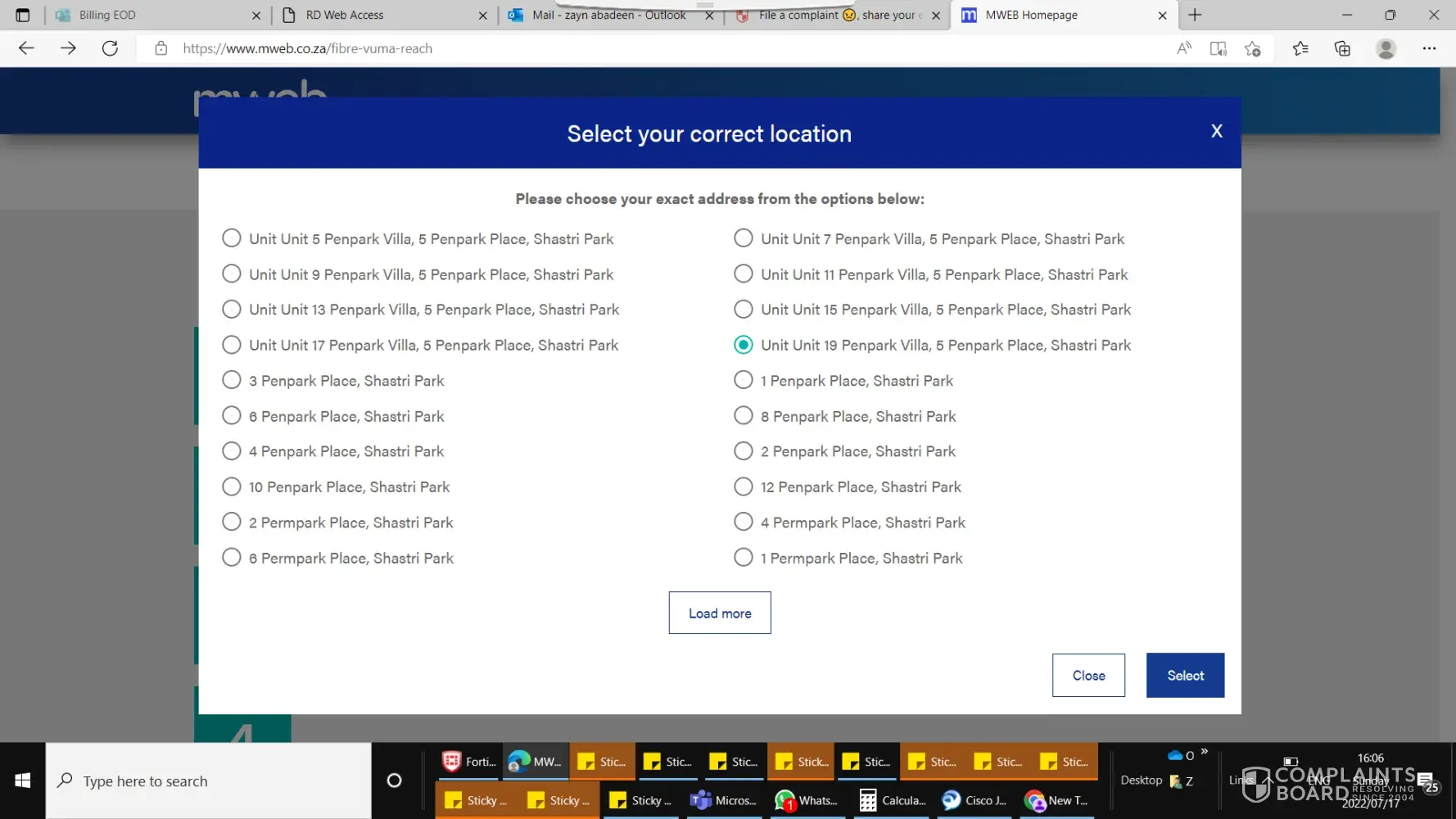
Task: Click the Windows taskbar search box
Action: (x=209, y=781)
